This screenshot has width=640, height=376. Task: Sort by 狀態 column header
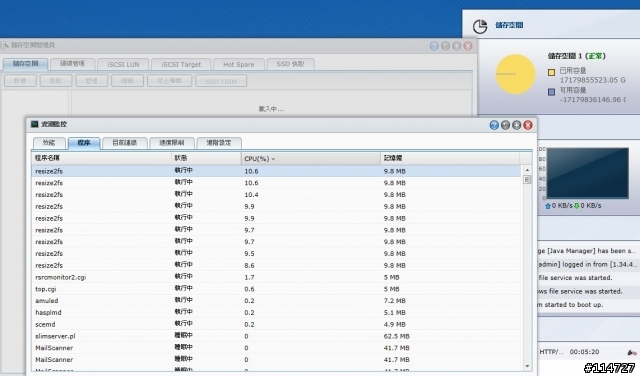click(x=206, y=158)
